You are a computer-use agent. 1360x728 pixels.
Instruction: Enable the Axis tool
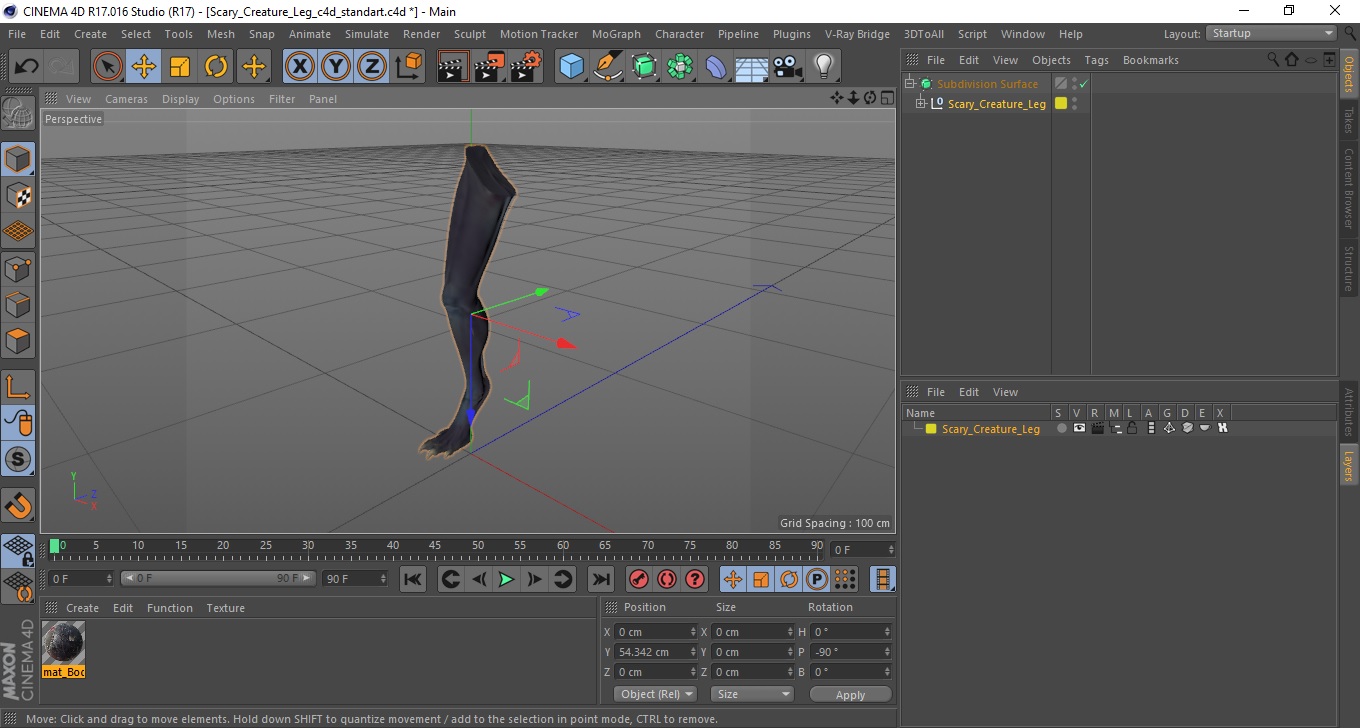tap(18, 387)
